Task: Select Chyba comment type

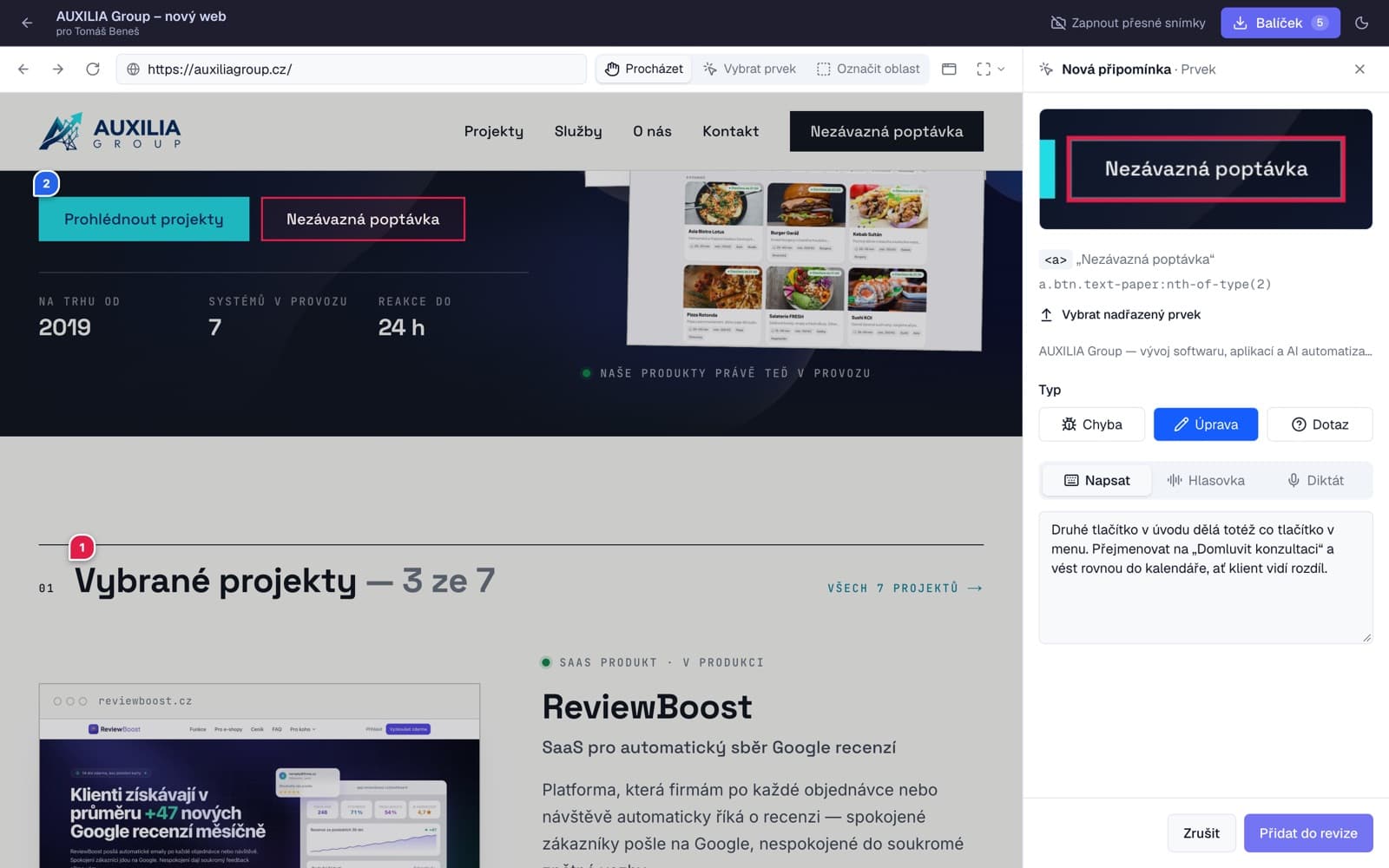Action: [x=1092, y=424]
